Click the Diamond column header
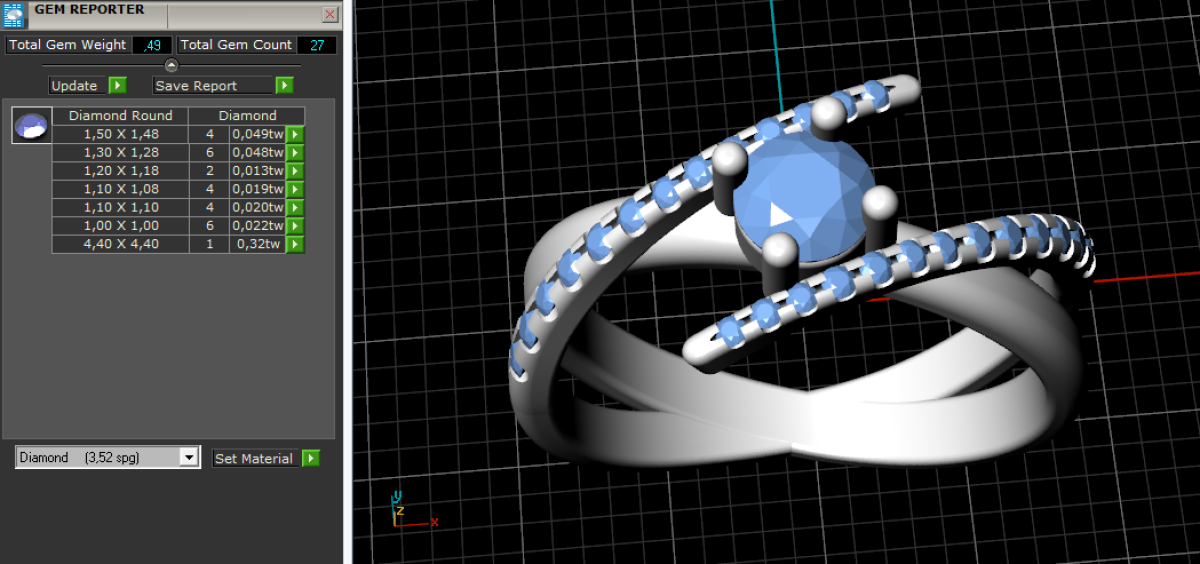 tap(247, 115)
